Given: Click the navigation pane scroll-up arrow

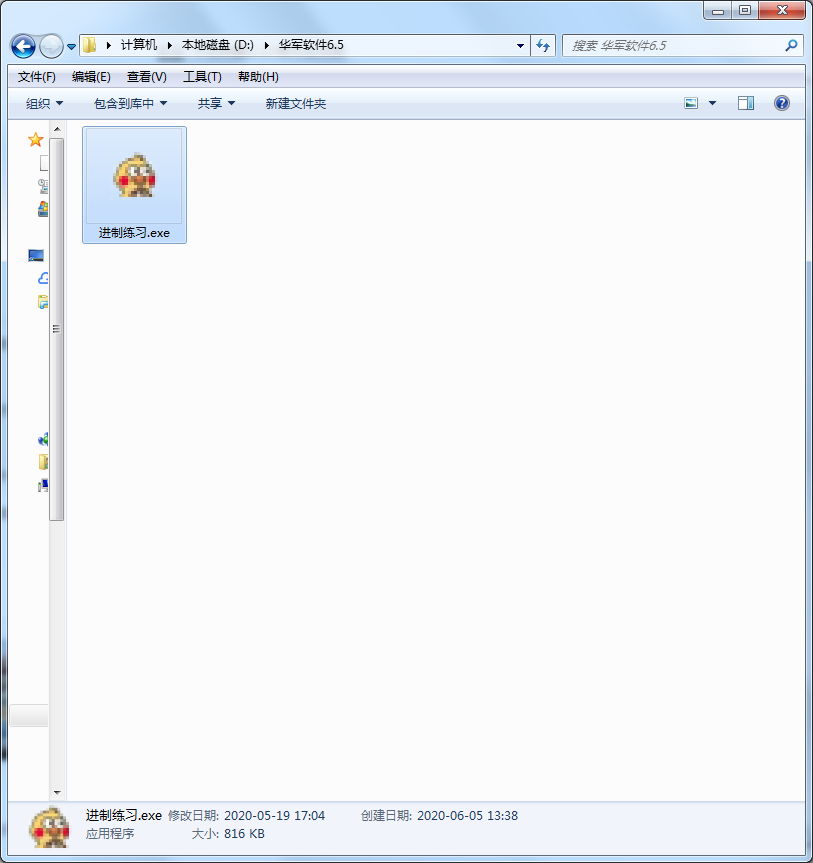Looking at the screenshot, I should pos(57,129).
